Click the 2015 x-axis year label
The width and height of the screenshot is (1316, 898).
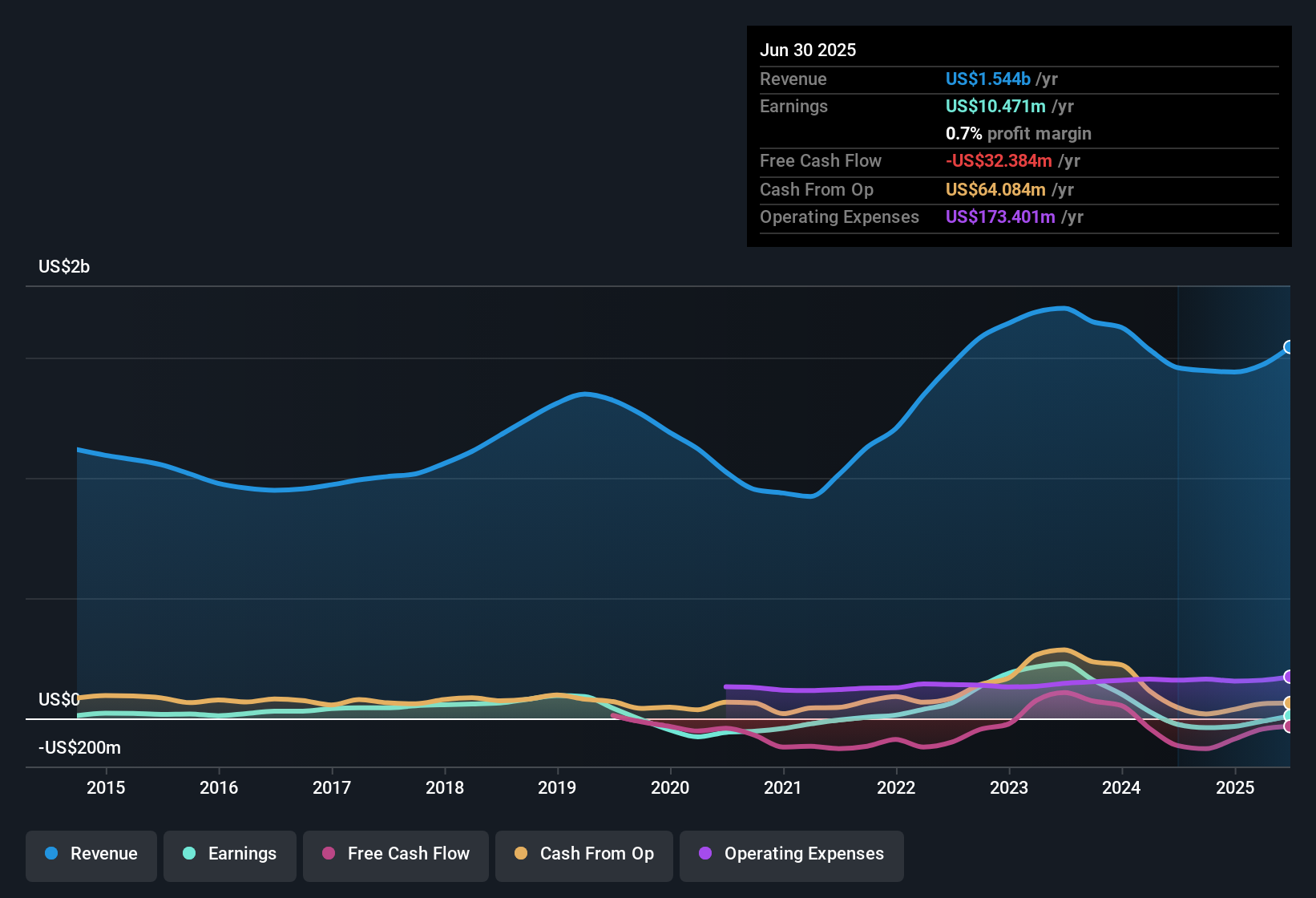[x=106, y=787]
